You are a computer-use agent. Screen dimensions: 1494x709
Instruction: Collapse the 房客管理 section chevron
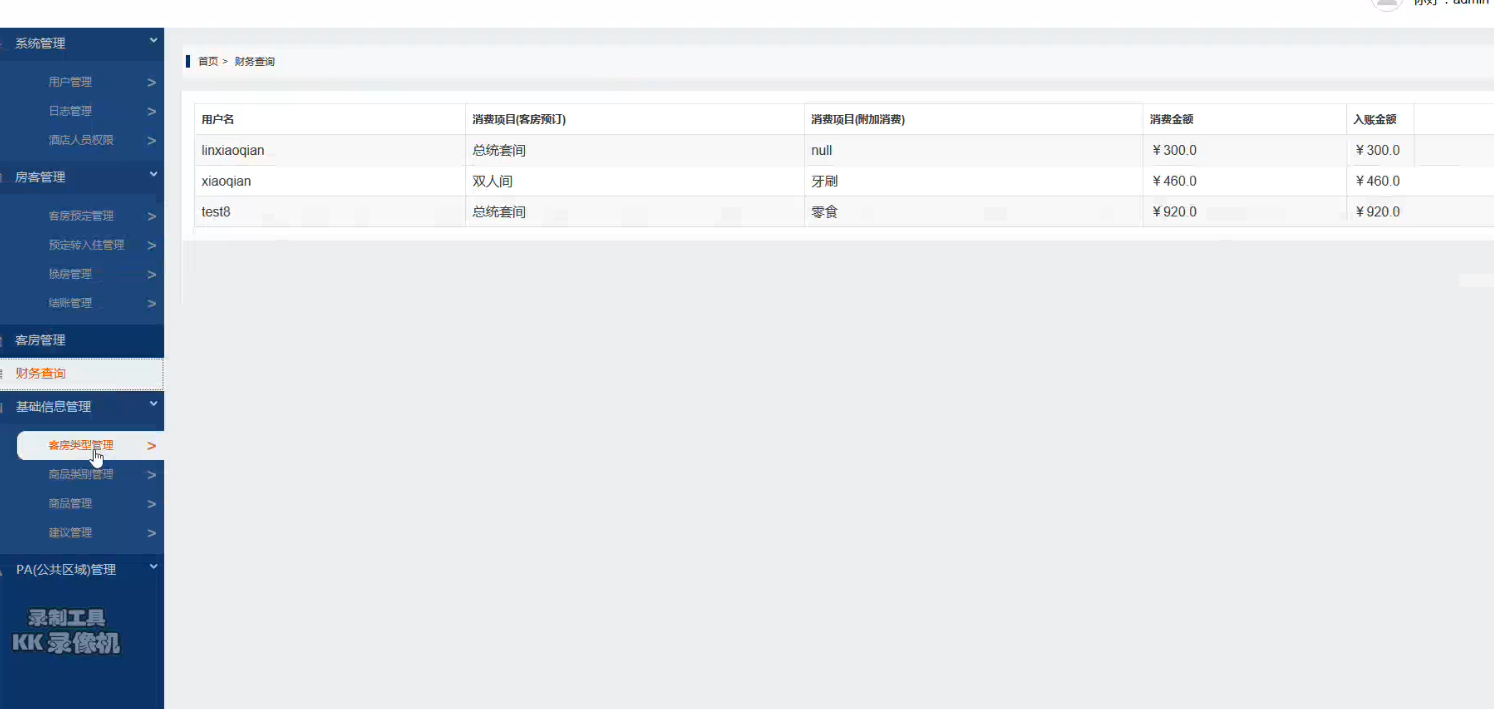tap(153, 175)
